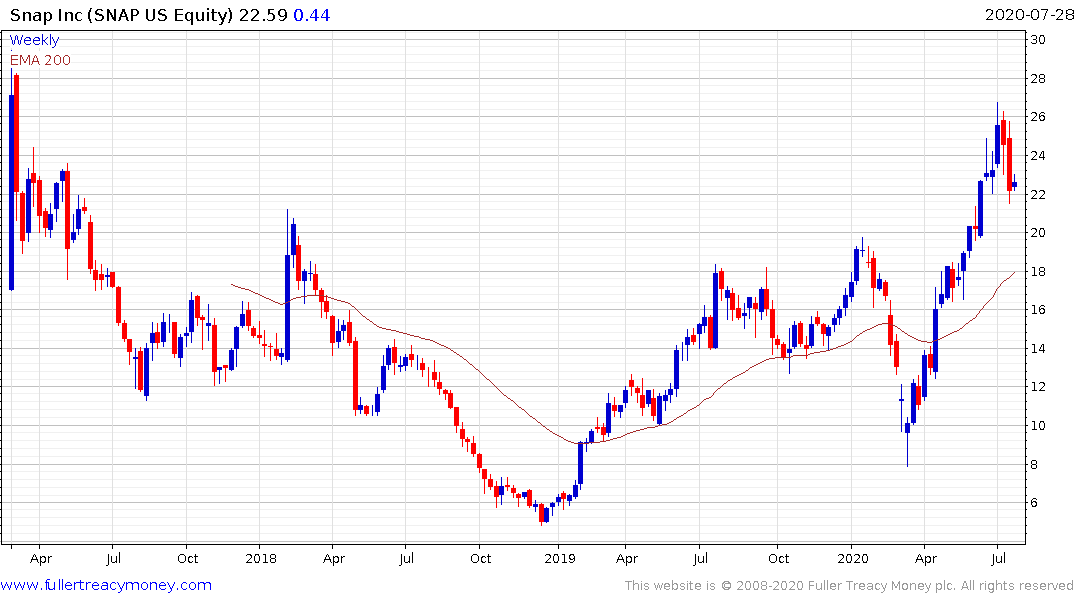The image size is (1075, 600).
Task: Click the 22 price axis label
Action: tap(1038, 195)
